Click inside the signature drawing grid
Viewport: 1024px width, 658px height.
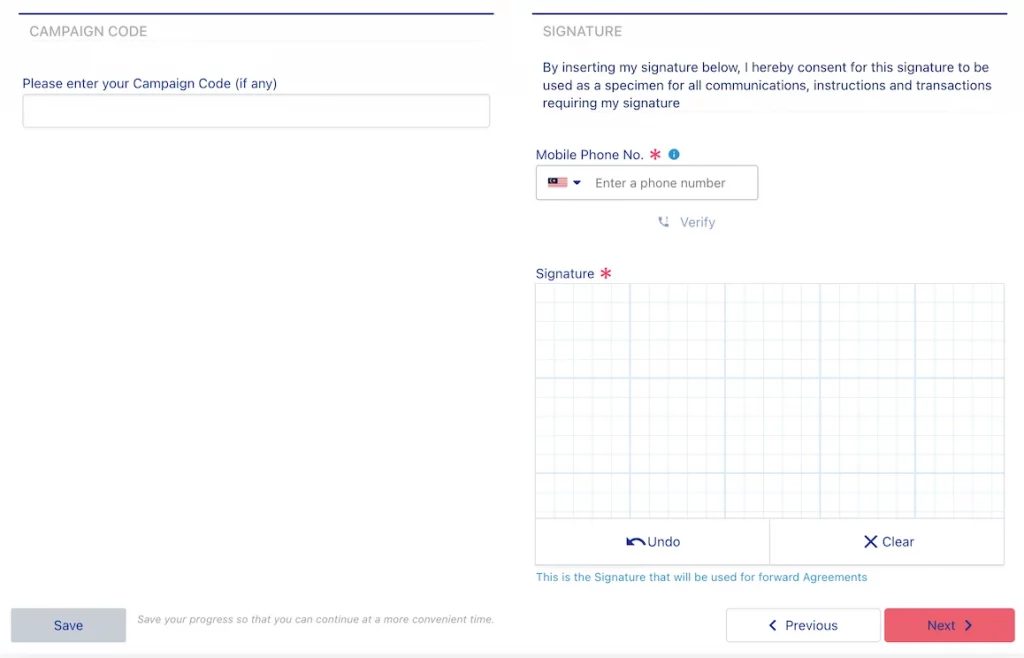point(769,400)
